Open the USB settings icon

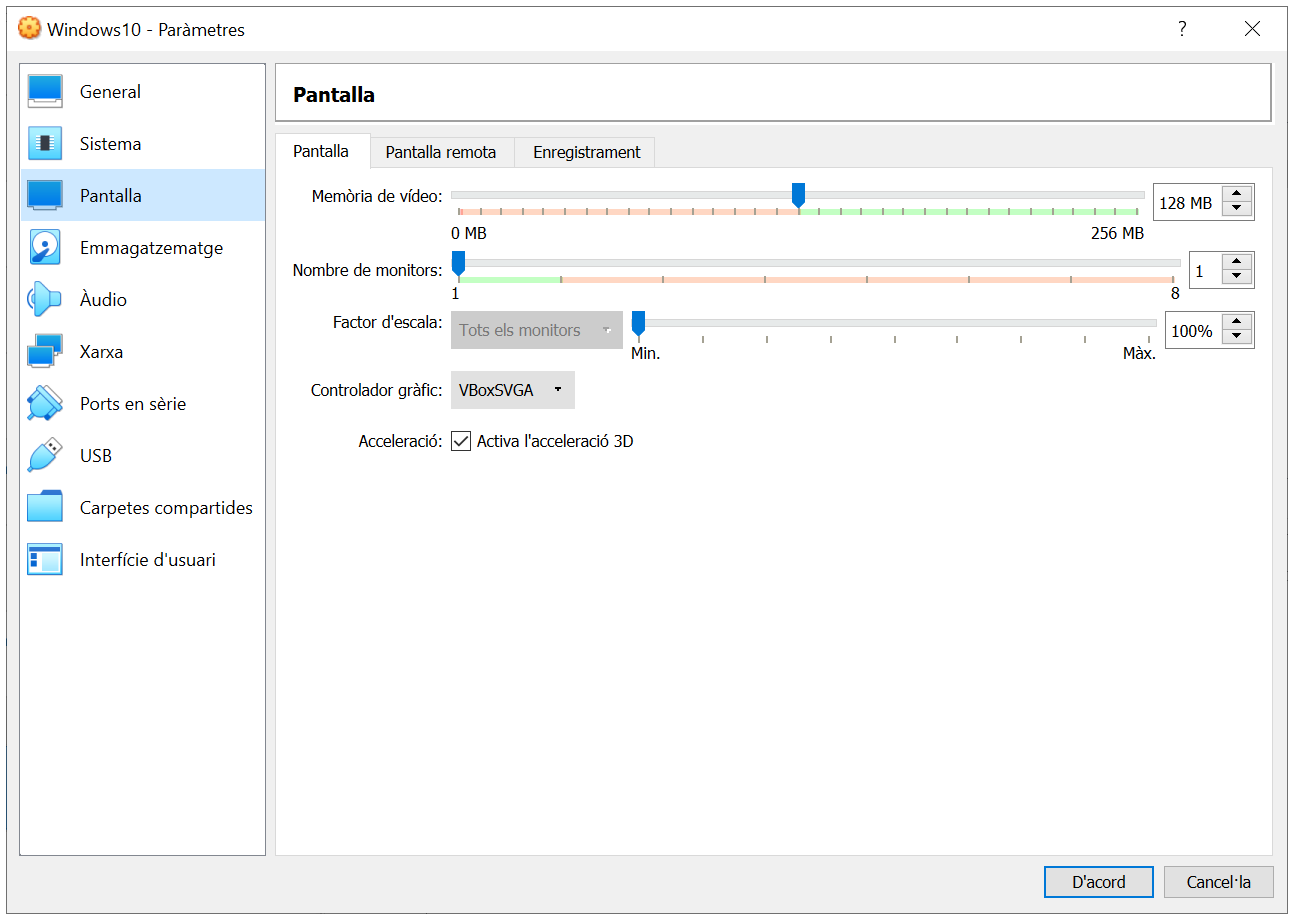click(45, 456)
